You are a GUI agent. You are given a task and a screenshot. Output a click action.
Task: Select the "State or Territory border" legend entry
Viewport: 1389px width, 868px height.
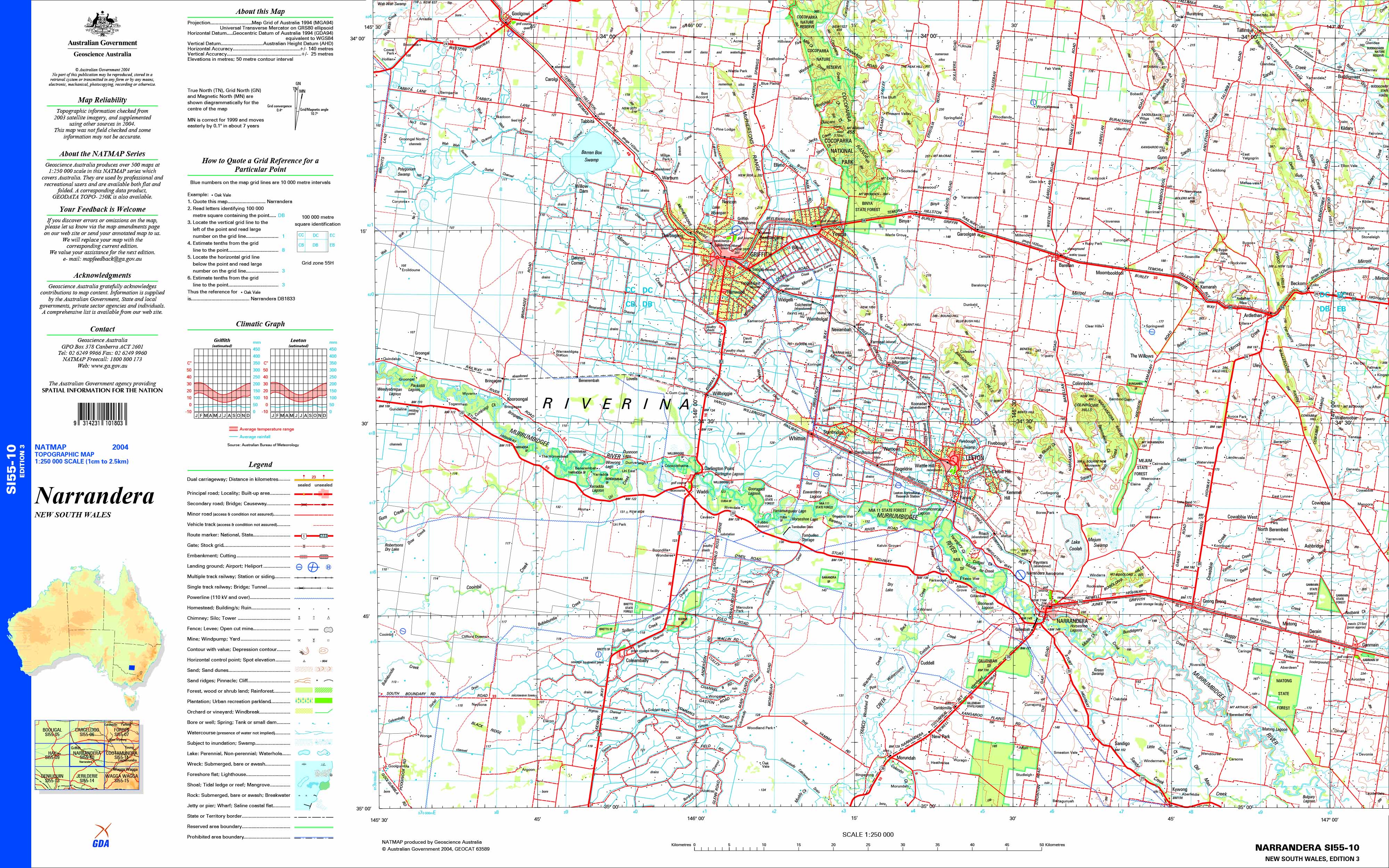point(260,816)
